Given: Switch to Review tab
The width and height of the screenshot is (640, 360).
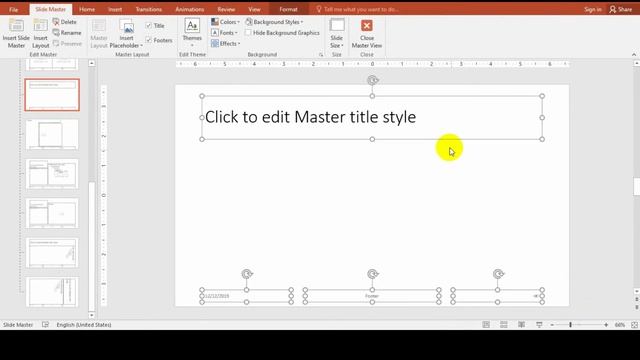Looking at the screenshot, I should [226, 9].
